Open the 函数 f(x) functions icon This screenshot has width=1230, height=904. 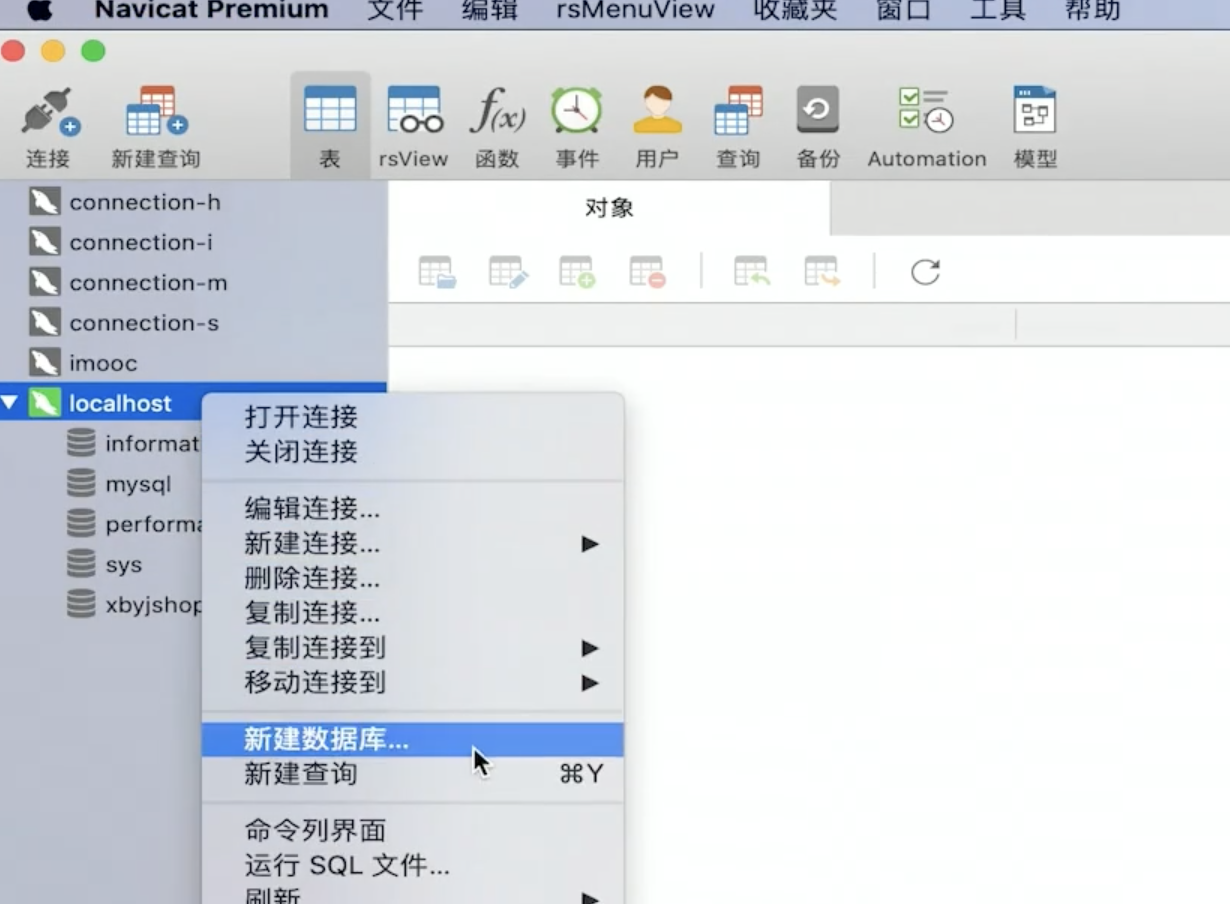coord(497,111)
